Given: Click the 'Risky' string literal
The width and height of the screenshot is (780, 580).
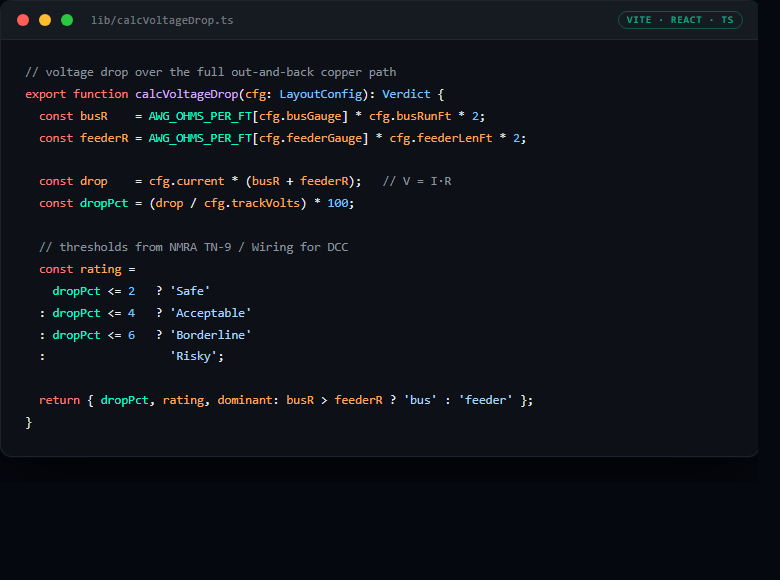Looking at the screenshot, I should click(x=194, y=356).
